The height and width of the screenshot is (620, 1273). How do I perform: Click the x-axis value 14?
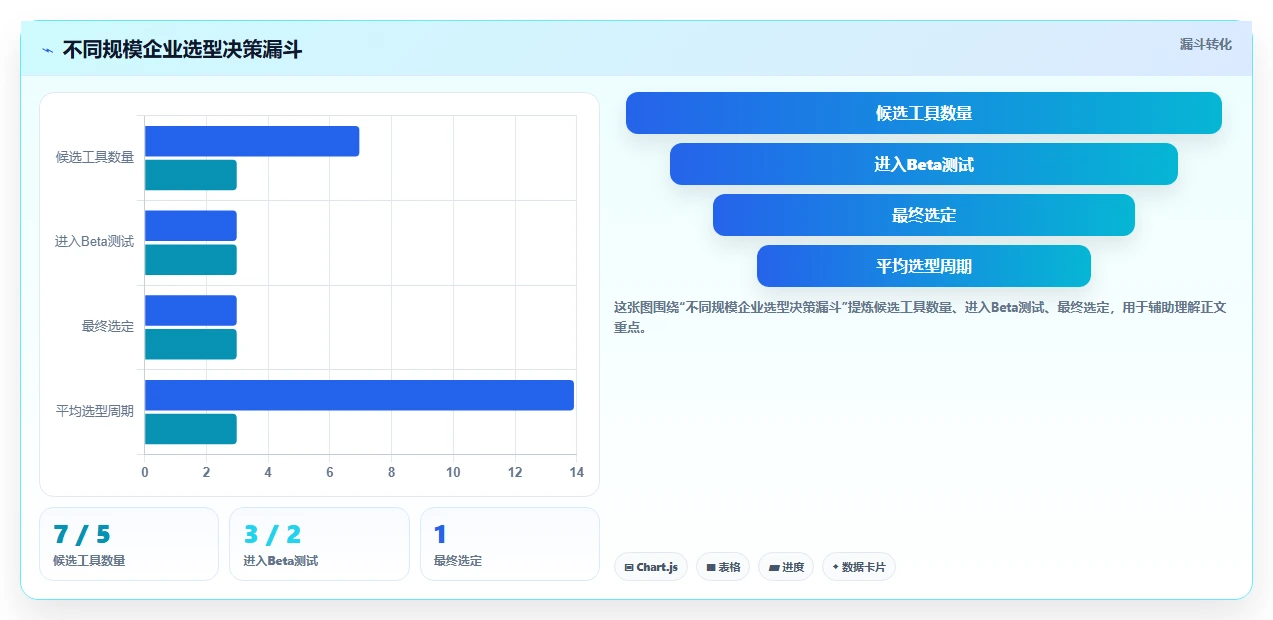(576, 472)
